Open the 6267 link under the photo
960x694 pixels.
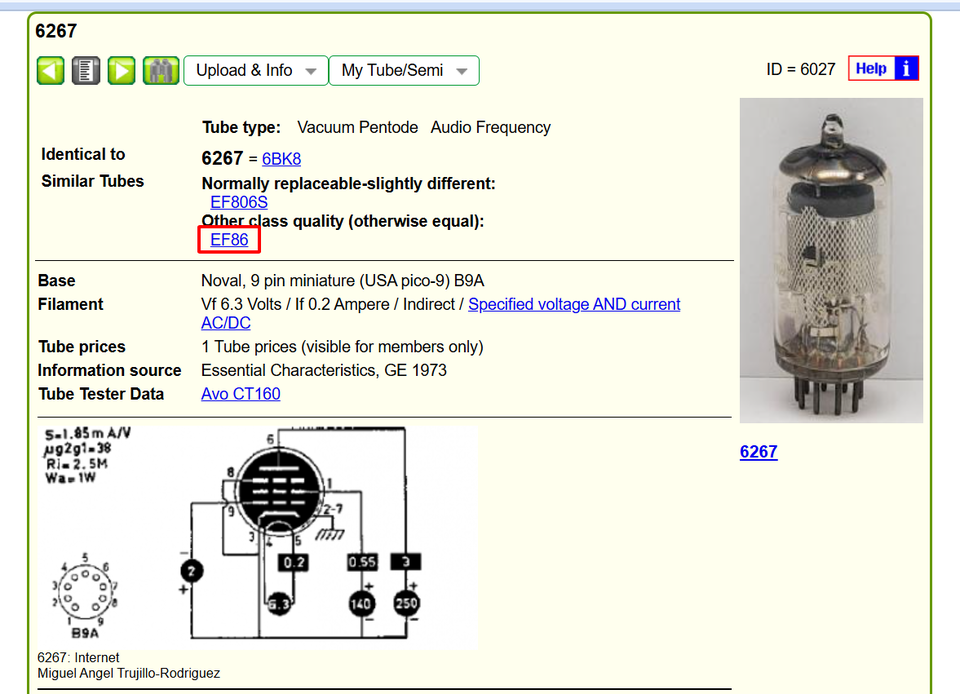tap(759, 452)
